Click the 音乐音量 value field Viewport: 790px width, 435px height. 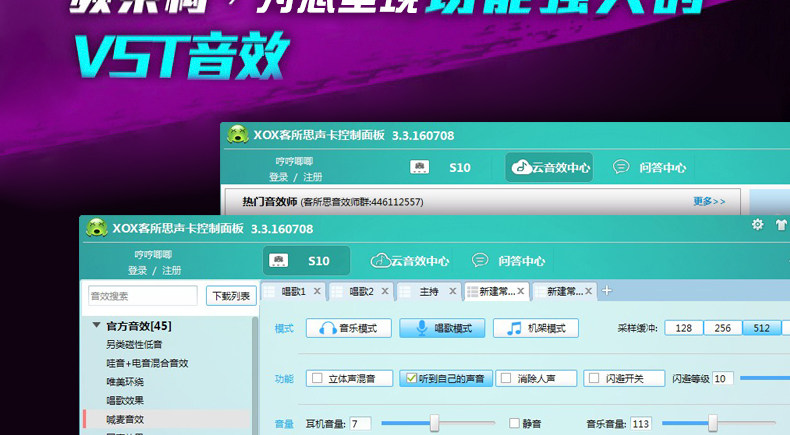[641, 424]
